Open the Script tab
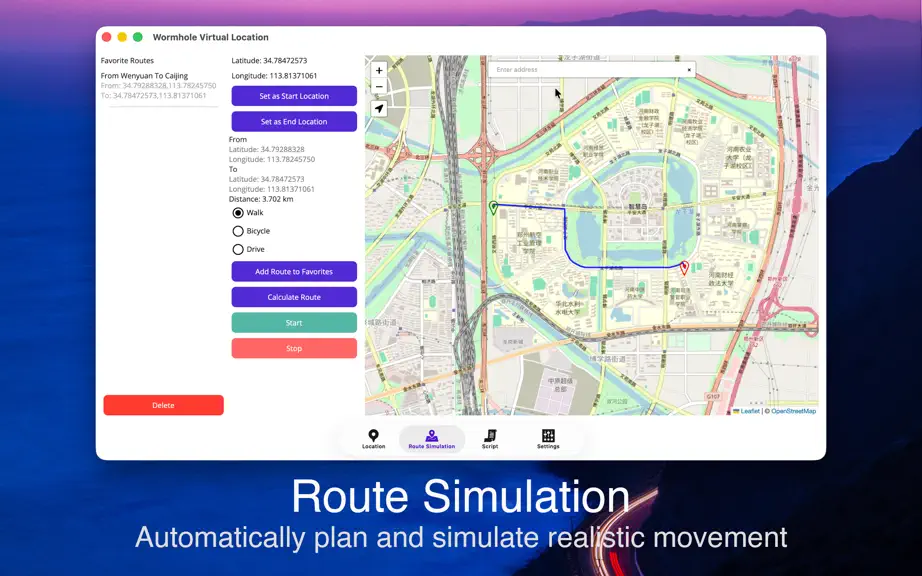922x576 pixels. point(490,439)
